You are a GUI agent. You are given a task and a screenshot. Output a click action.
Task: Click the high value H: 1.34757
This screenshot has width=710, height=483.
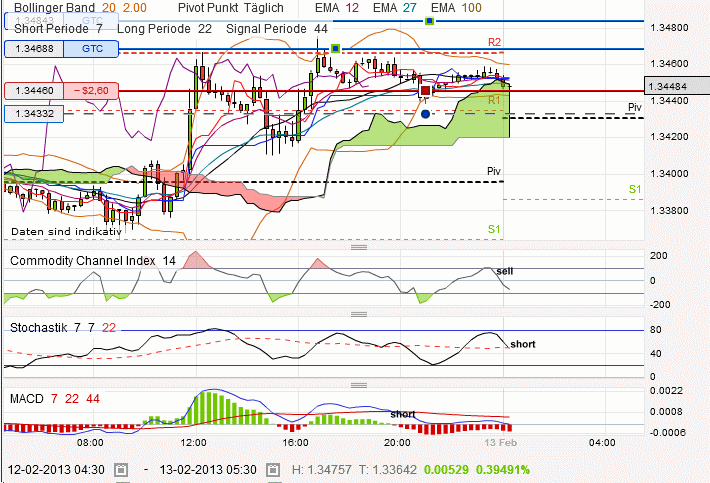click(321, 470)
